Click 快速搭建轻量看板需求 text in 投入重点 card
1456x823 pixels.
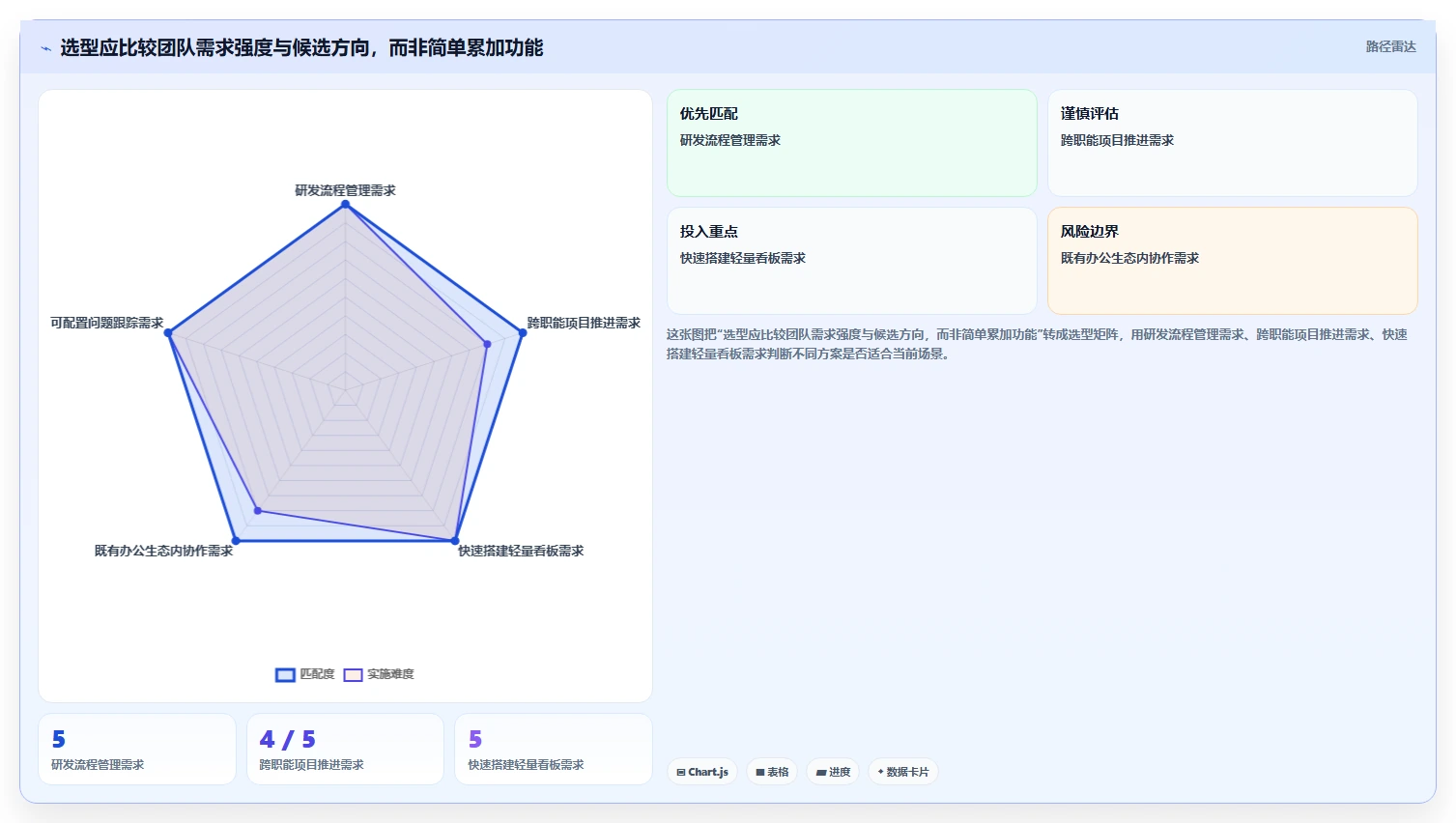point(743,258)
